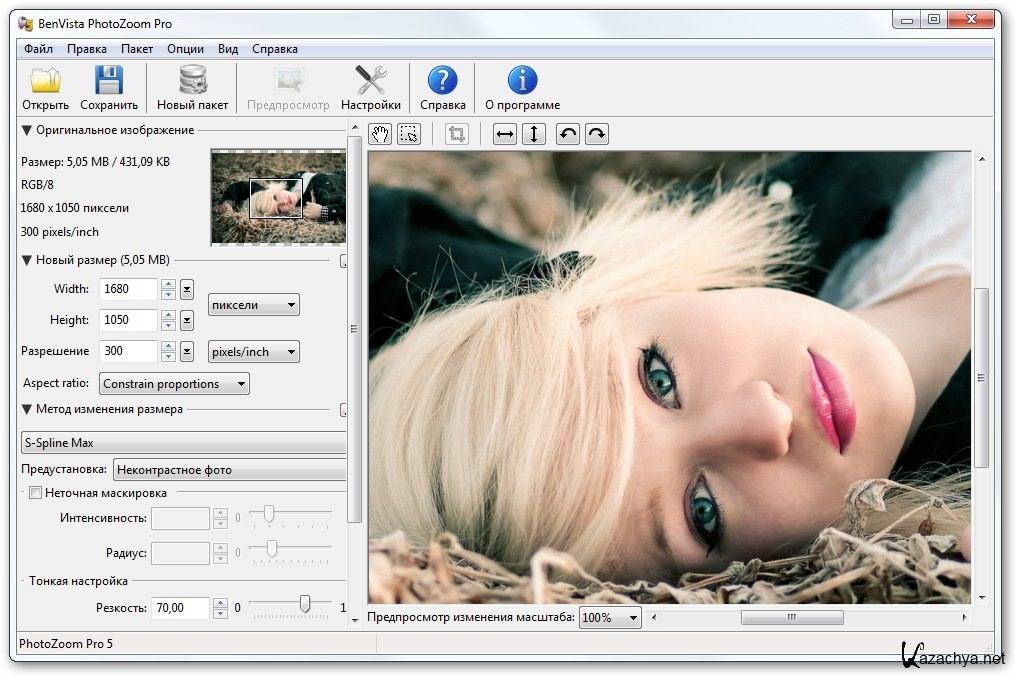The image size is (1017, 677).
Task: Open the пиксели units dropdown
Action: (254, 304)
